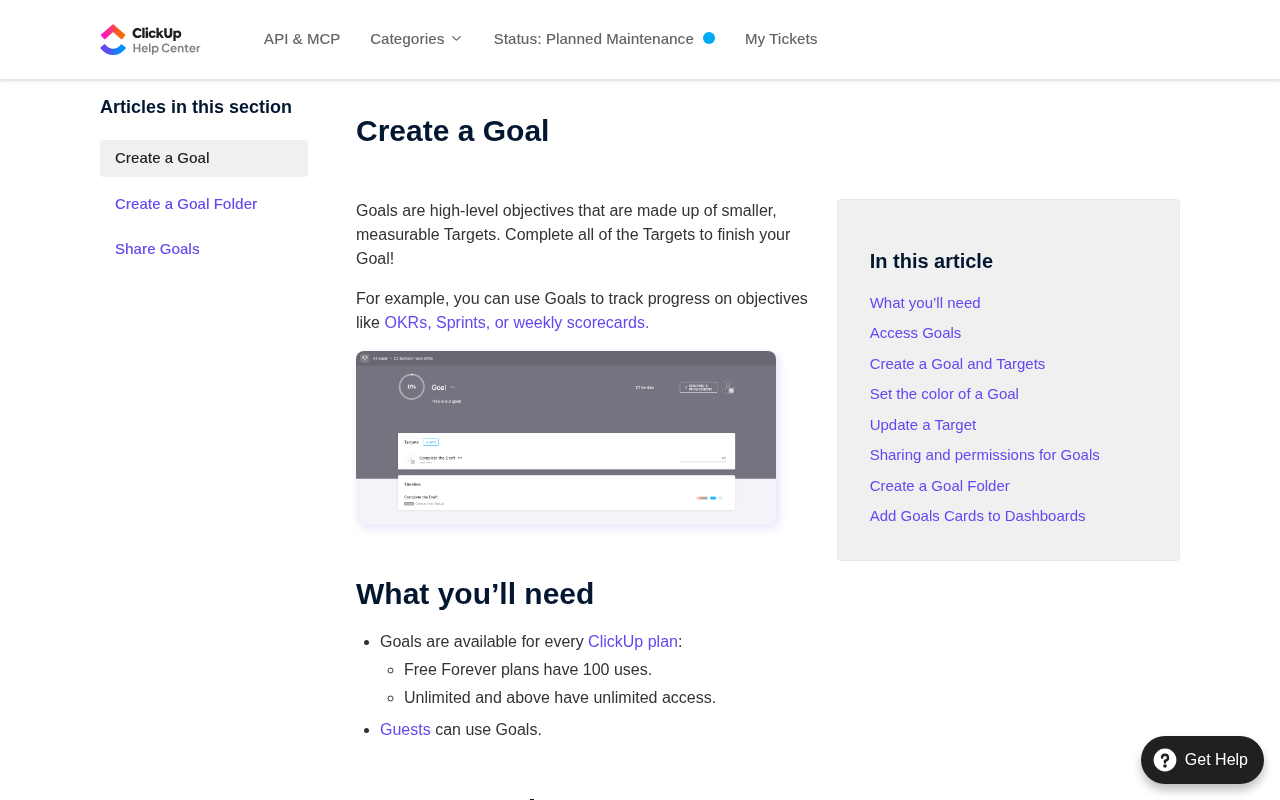The image size is (1280, 800).
Task: Expand the Categories dropdown chevron
Action: pos(456,39)
